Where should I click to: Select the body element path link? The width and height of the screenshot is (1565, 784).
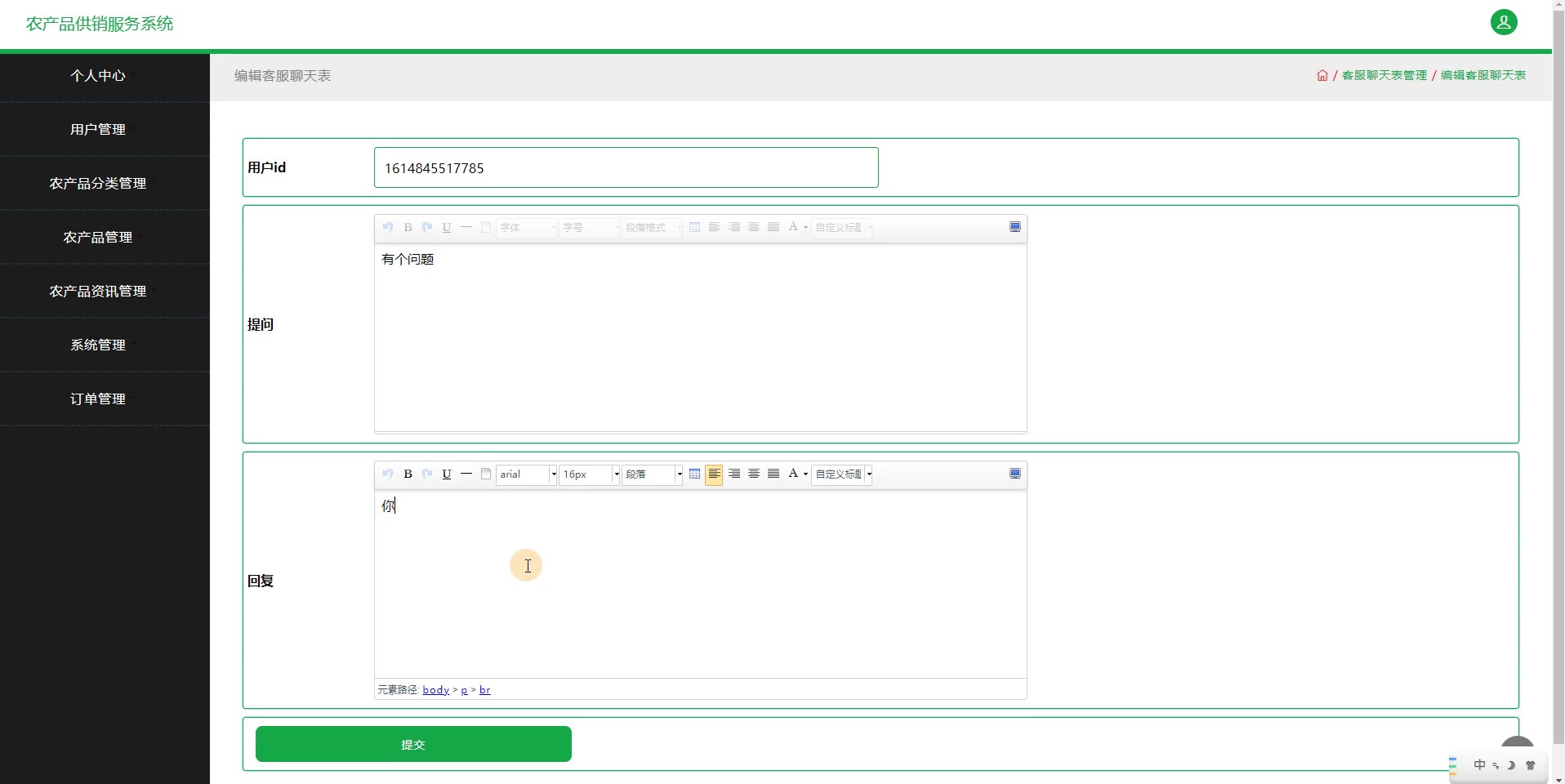436,690
